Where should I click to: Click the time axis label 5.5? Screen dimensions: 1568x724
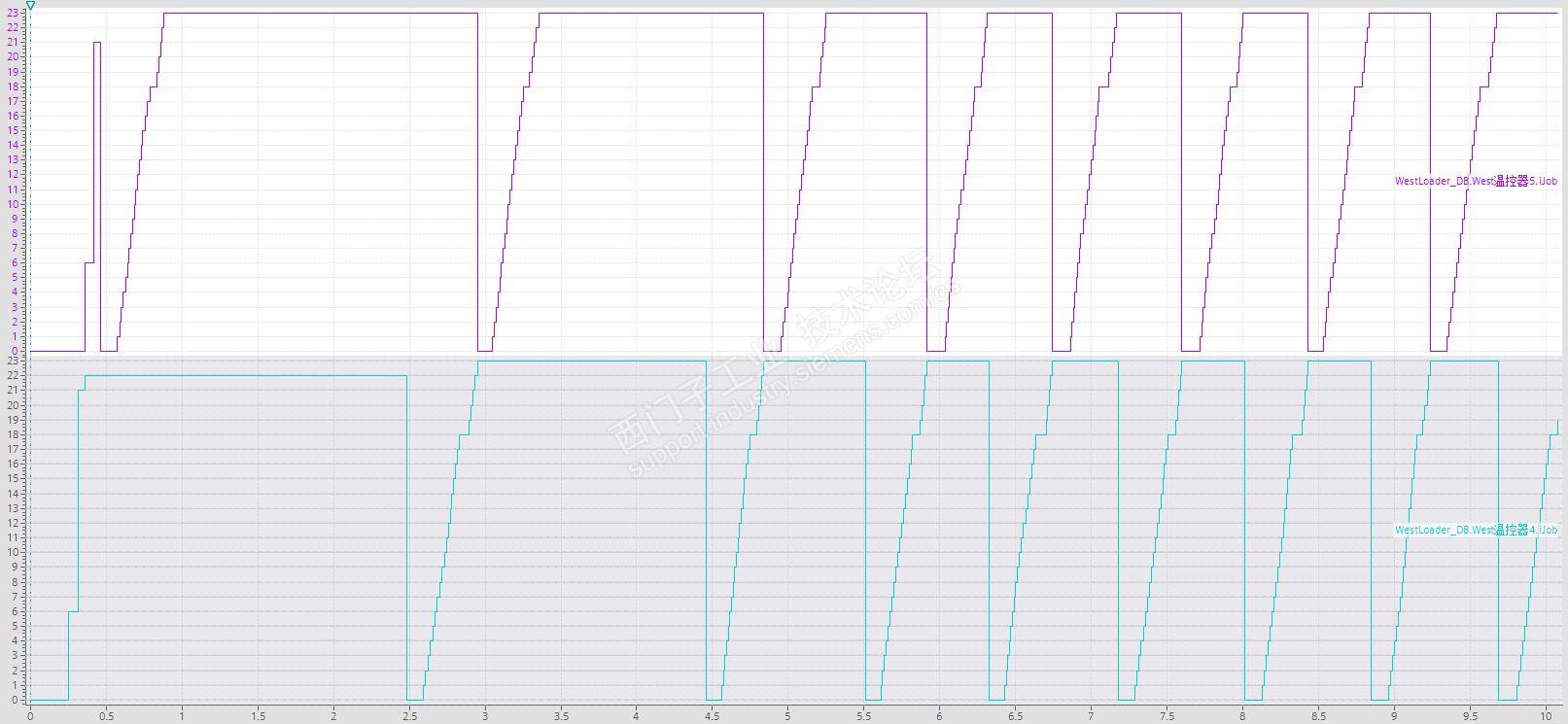pyautogui.click(x=864, y=716)
